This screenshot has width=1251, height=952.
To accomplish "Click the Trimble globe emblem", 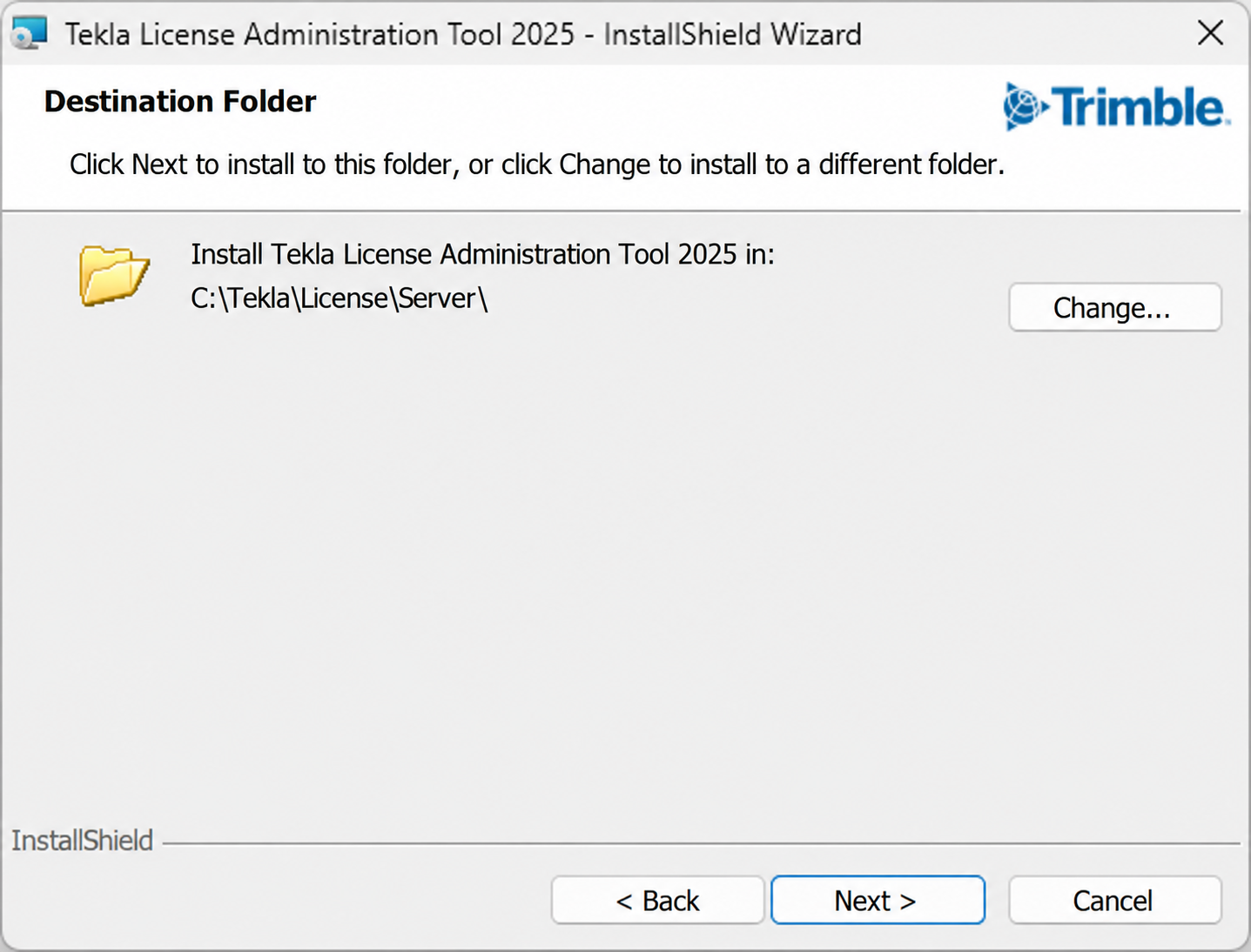I will click(1024, 106).
